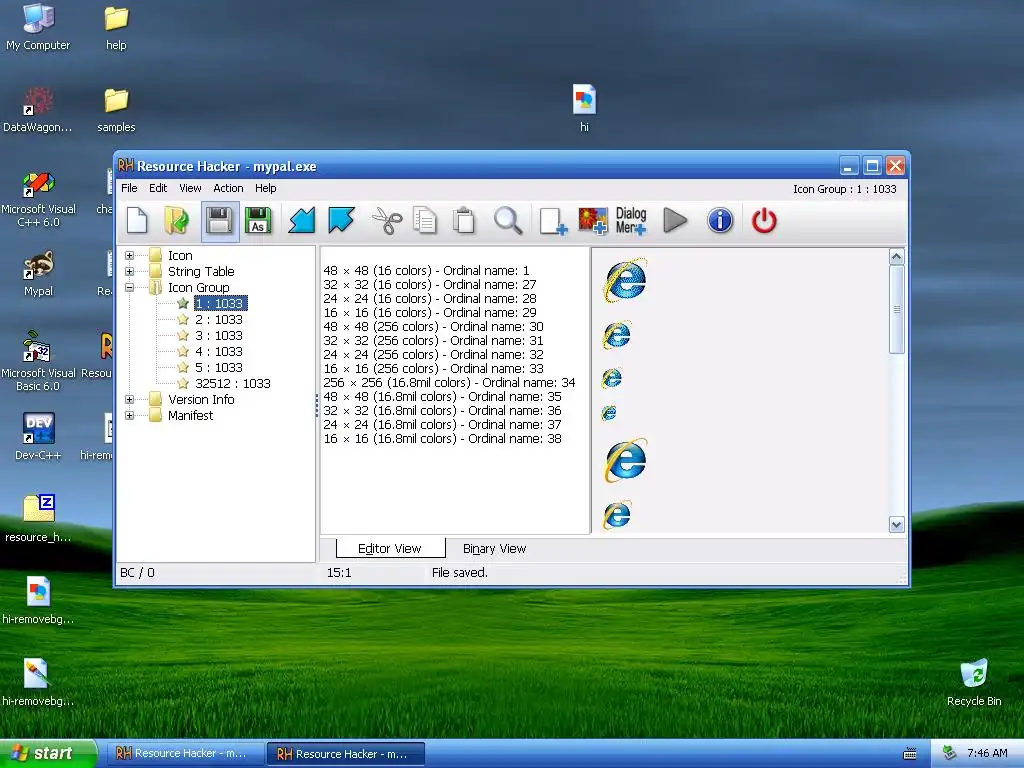Open the blue Information icon
The width and height of the screenshot is (1024, 768).
click(720, 221)
